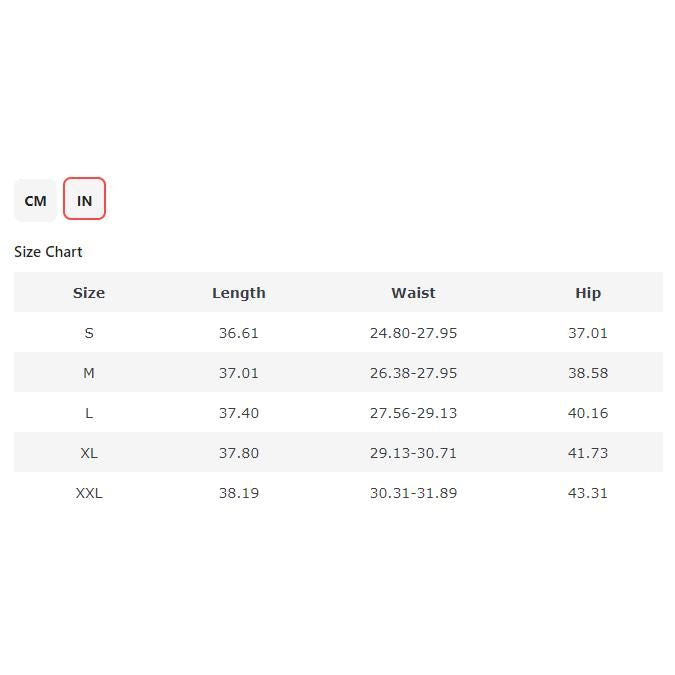
Task: Click the Length column header
Action: click(x=239, y=293)
